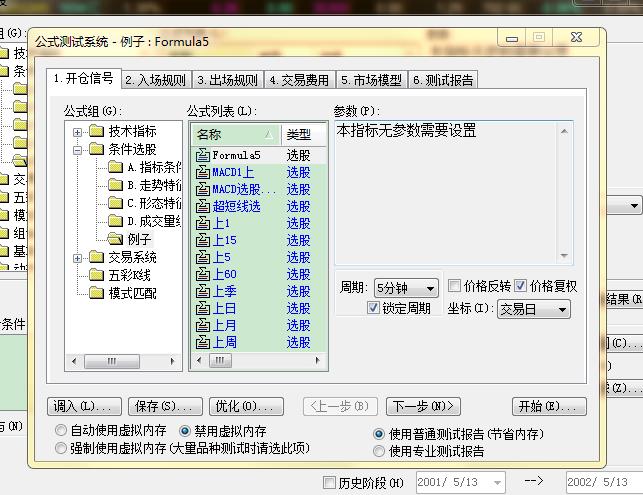The image size is (643, 495).
Task: Uncheck the 价格复权 checkbox
Action: click(520, 285)
